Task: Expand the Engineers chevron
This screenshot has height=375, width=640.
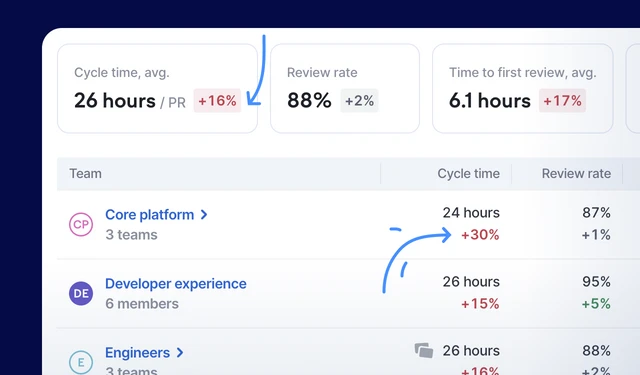Action: pyautogui.click(x=180, y=353)
